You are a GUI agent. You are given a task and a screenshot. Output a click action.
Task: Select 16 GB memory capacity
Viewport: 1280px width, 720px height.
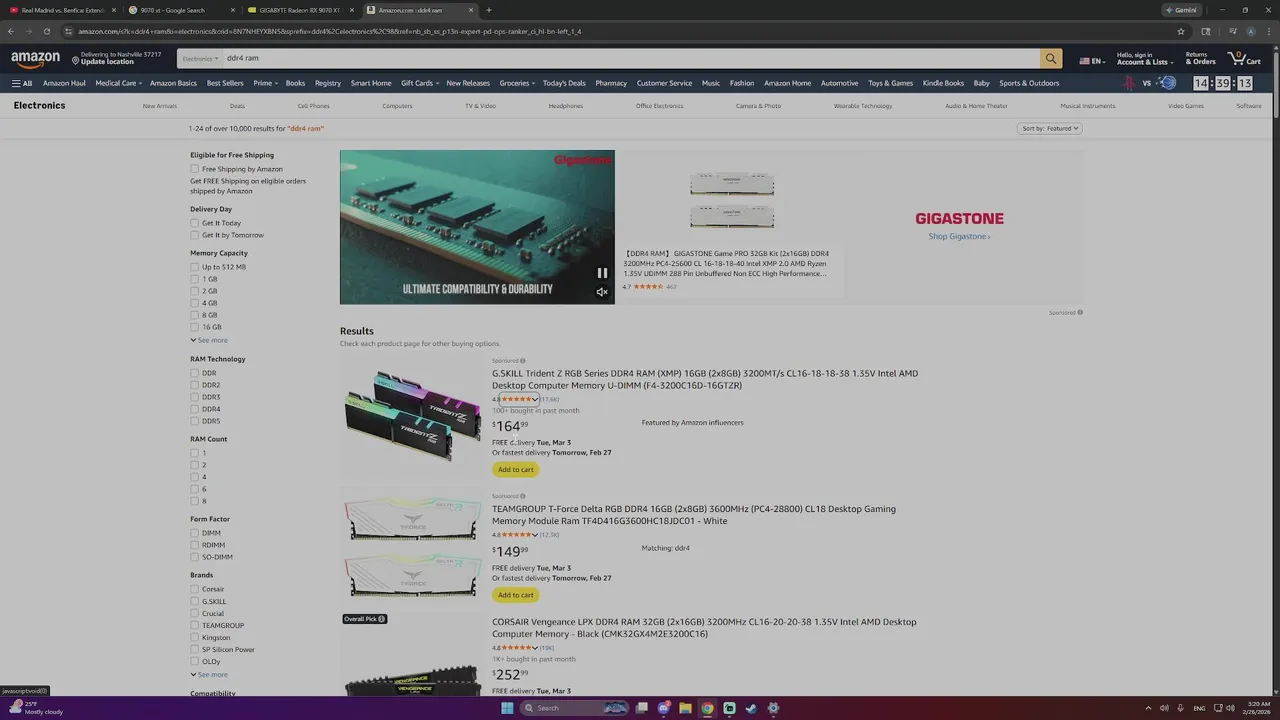tap(195, 327)
